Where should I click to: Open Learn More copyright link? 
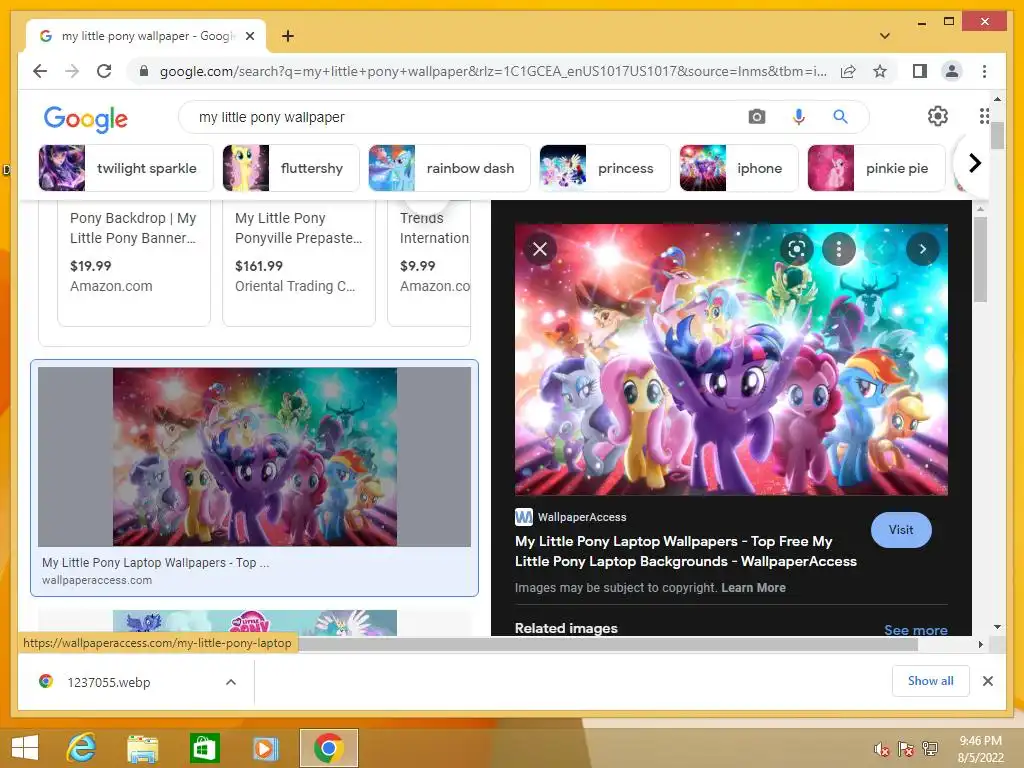click(x=753, y=587)
